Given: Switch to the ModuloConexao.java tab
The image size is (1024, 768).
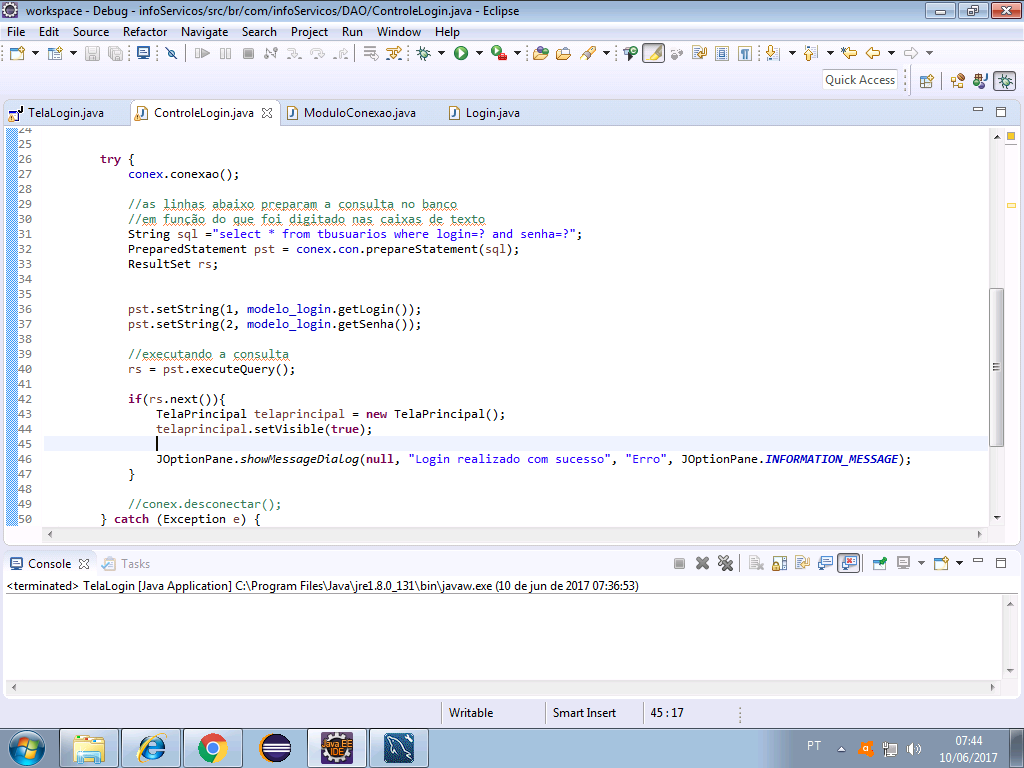Looking at the screenshot, I should 359,113.
